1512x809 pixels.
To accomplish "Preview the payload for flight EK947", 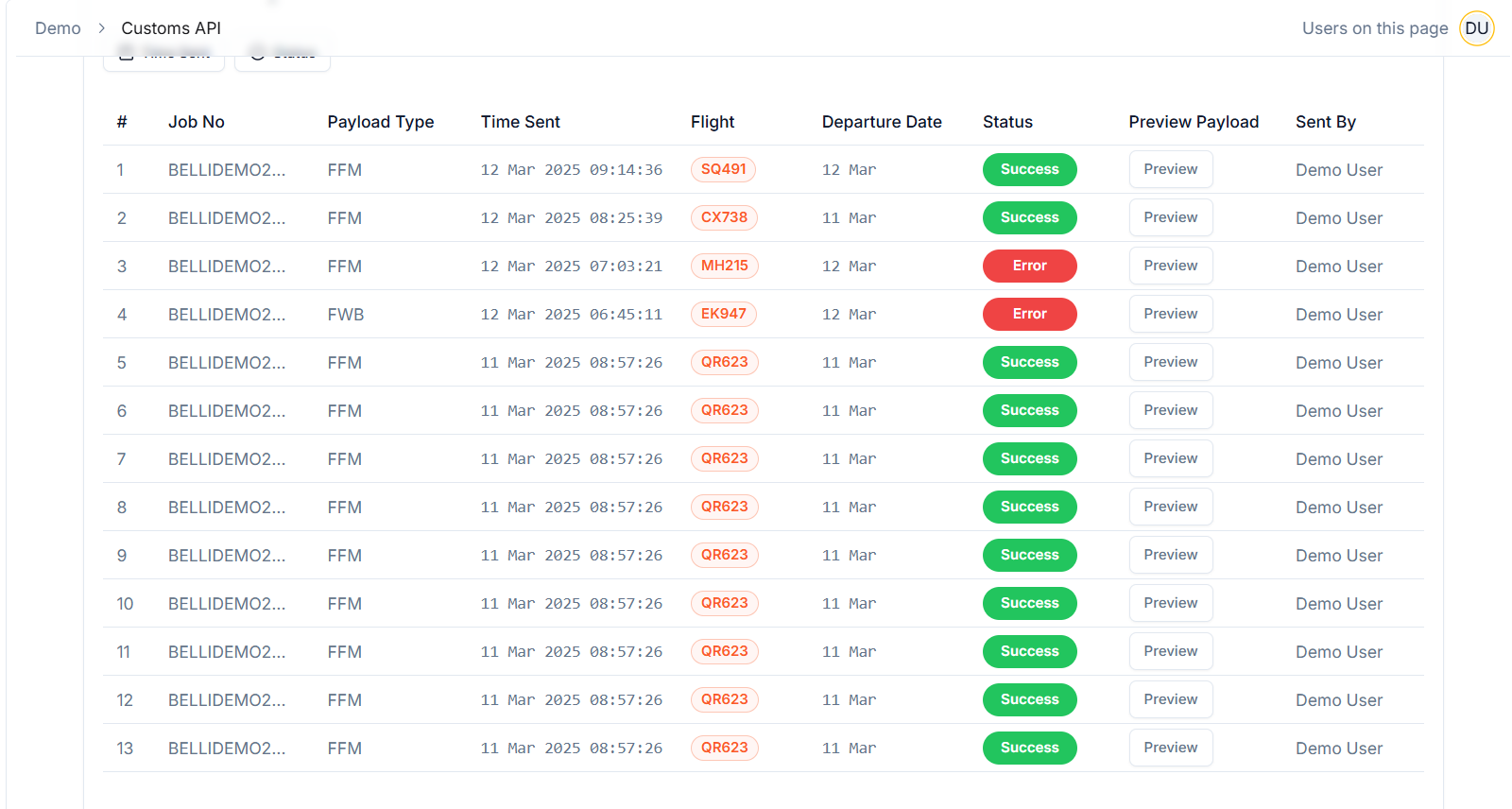I will (1170, 314).
